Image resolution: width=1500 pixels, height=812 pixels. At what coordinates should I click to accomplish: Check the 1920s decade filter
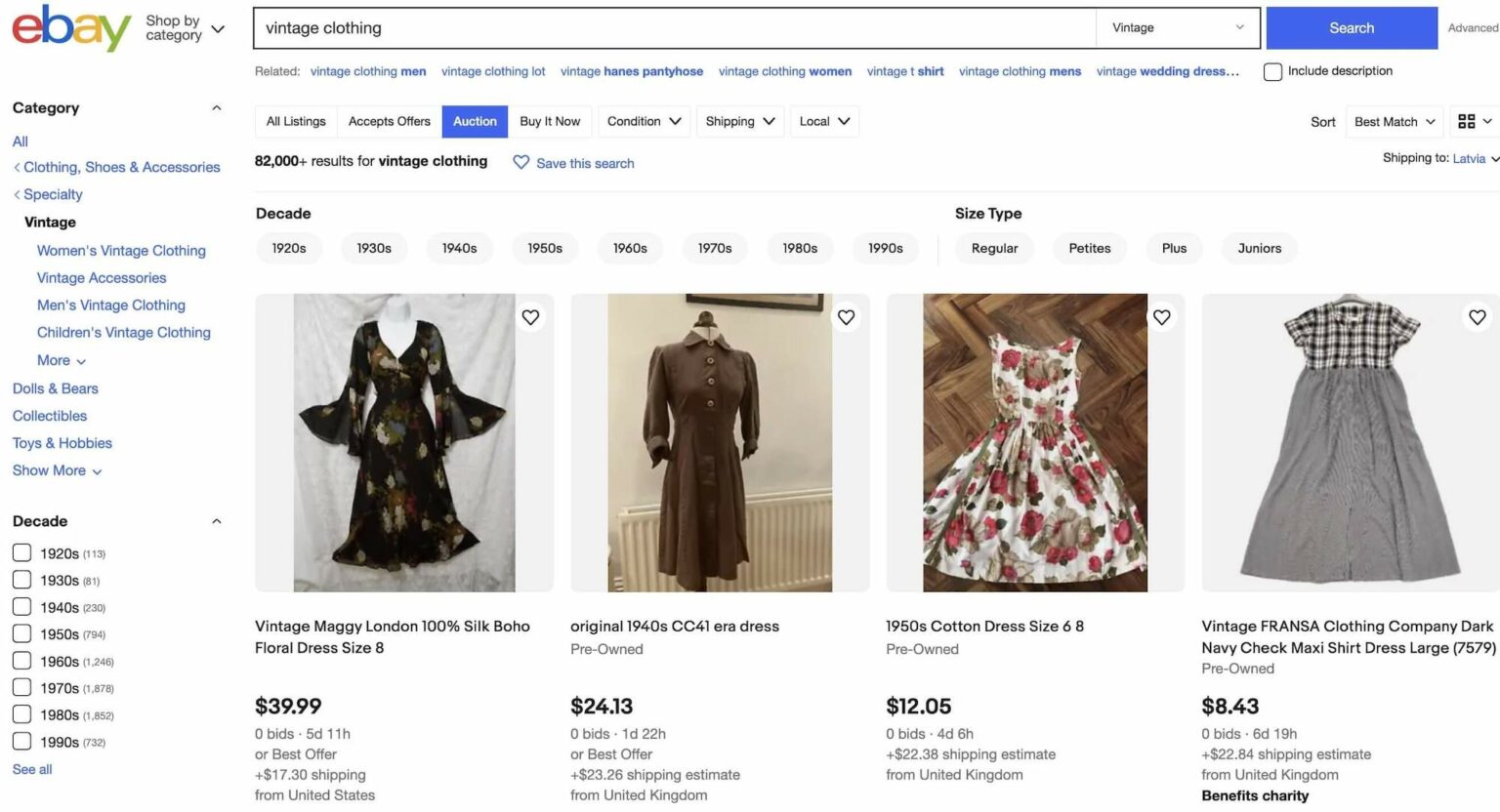coord(21,553)
